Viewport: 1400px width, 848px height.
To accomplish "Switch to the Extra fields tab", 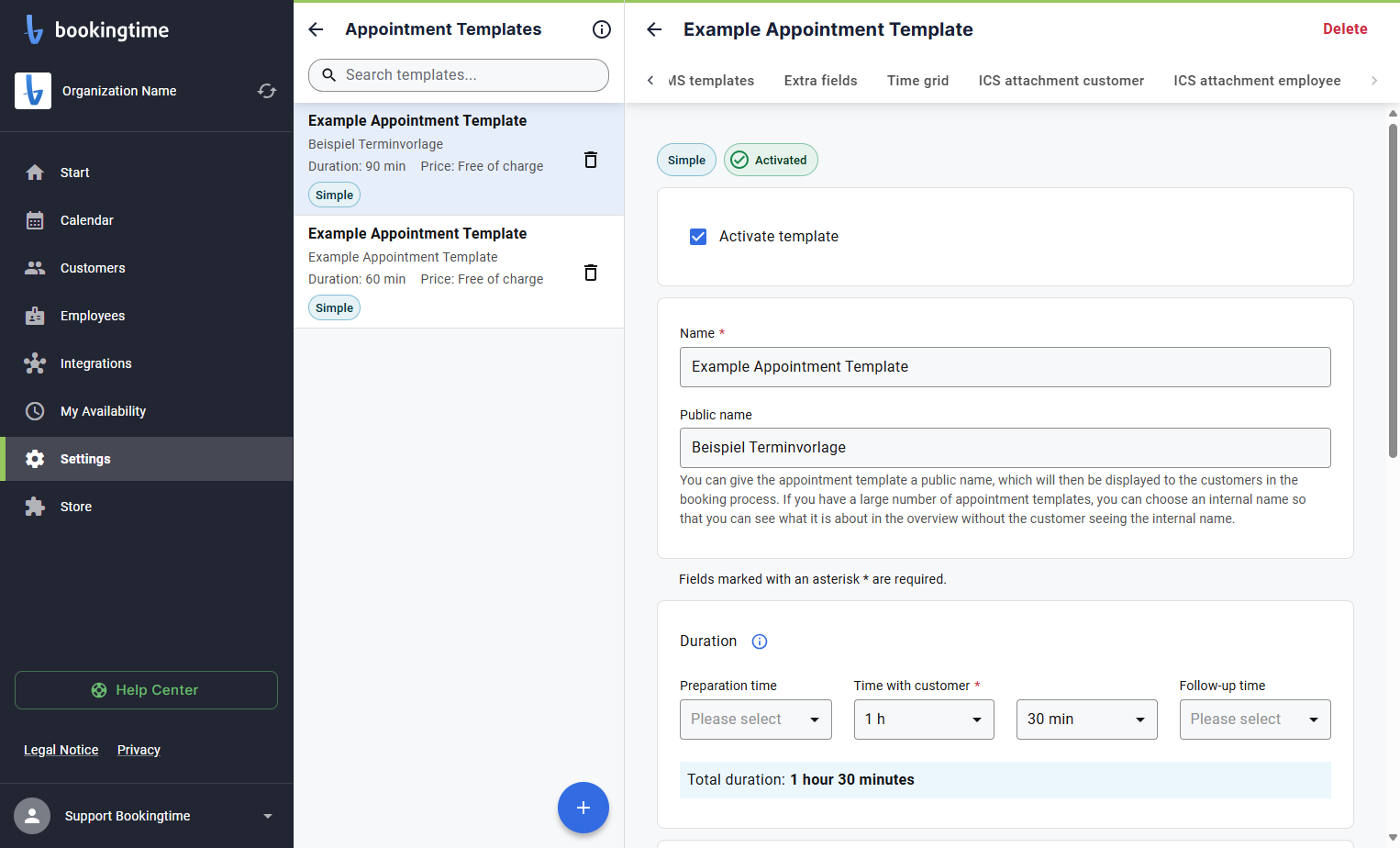I will pyautogui.click(x=820, y=81).
